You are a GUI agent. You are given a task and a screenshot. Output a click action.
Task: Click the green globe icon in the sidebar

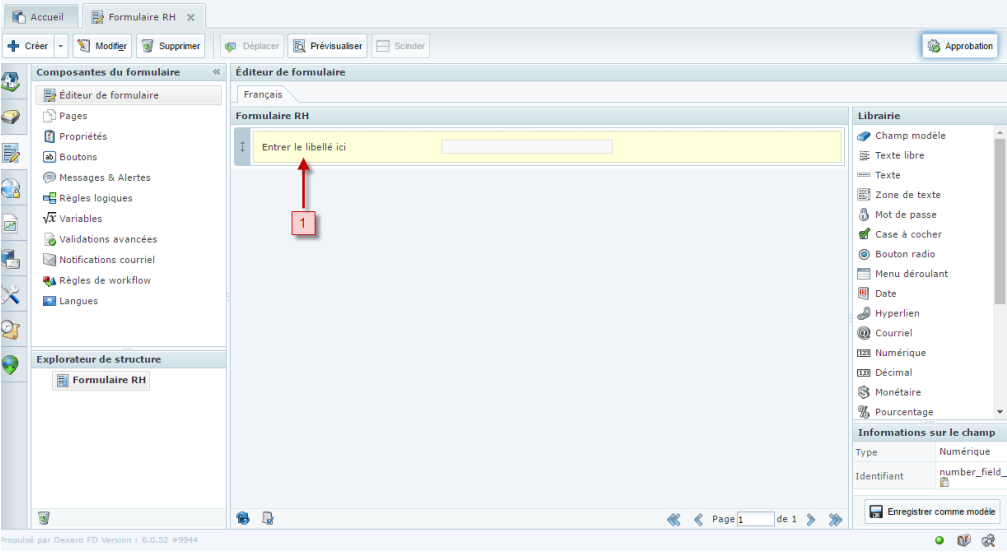tap(10, 365)
